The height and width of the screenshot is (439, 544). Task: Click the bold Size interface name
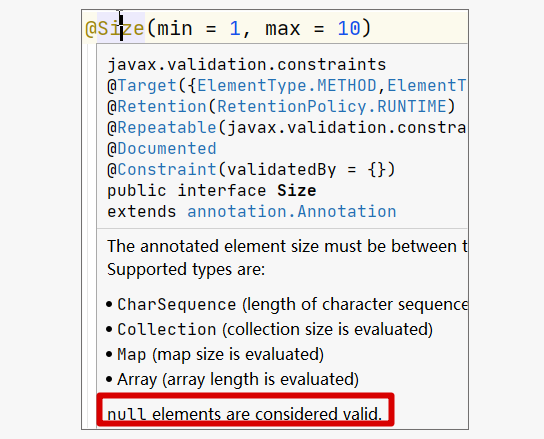tap(297, 191)
